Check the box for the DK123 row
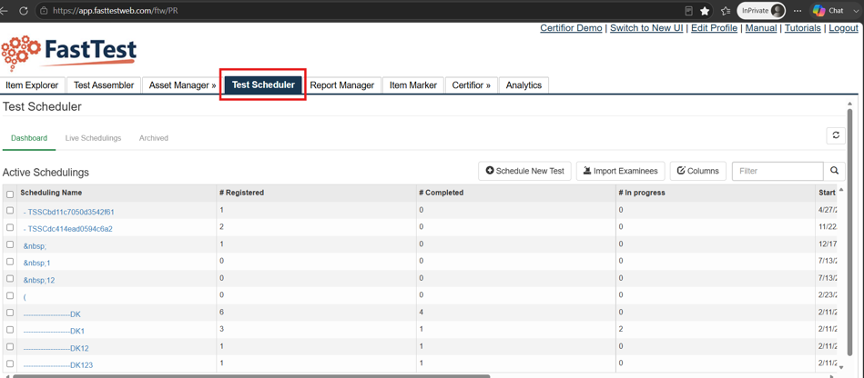 (10, 363)
